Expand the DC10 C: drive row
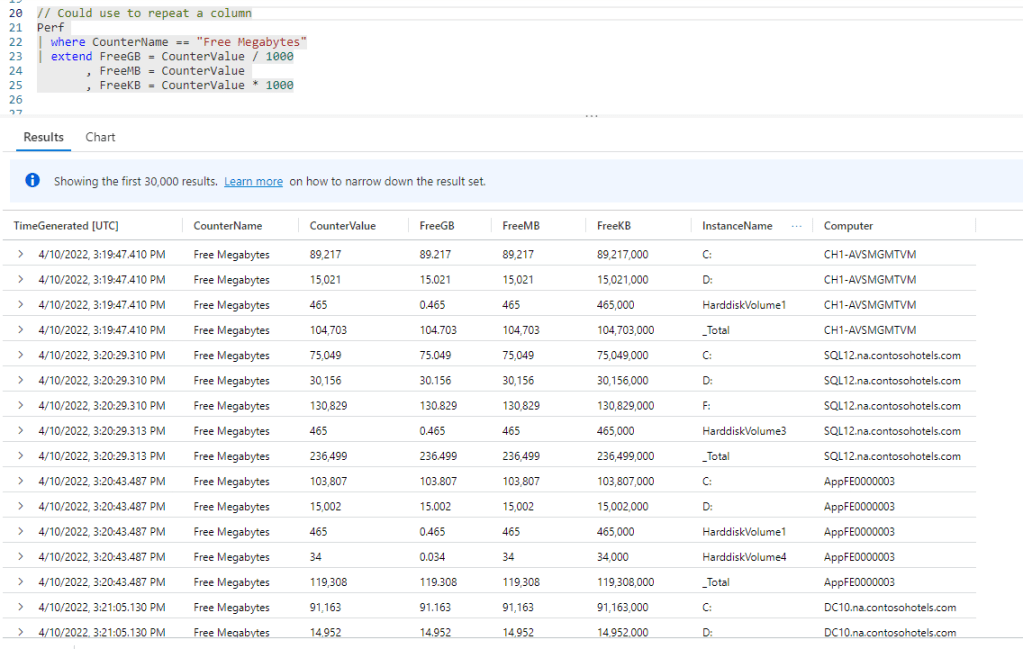The height and width of the screenshot is (649, 1023). [x=20, y=607]
